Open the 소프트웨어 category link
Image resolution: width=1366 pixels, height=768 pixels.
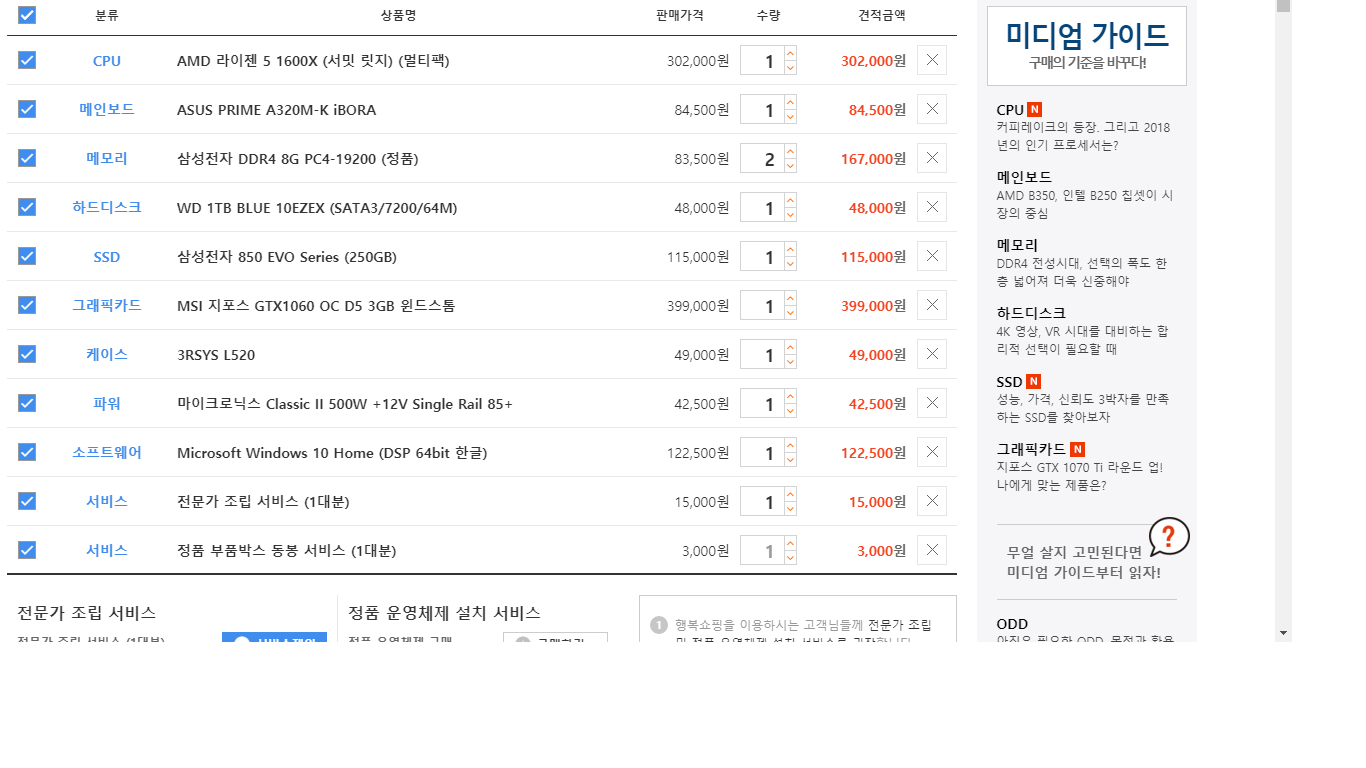(x=107, y=452)
